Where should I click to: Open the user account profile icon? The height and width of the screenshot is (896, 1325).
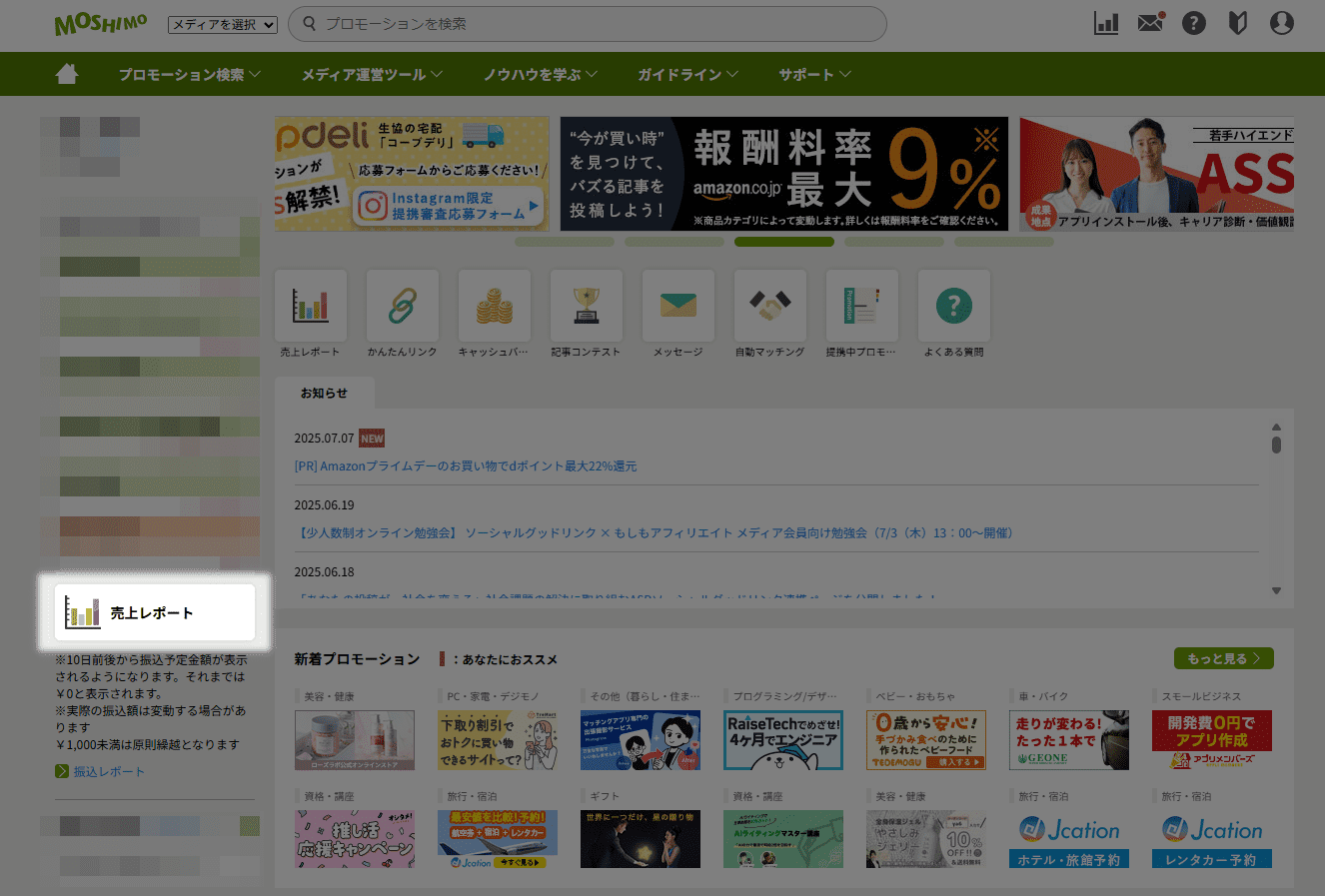pos(1282,23)
